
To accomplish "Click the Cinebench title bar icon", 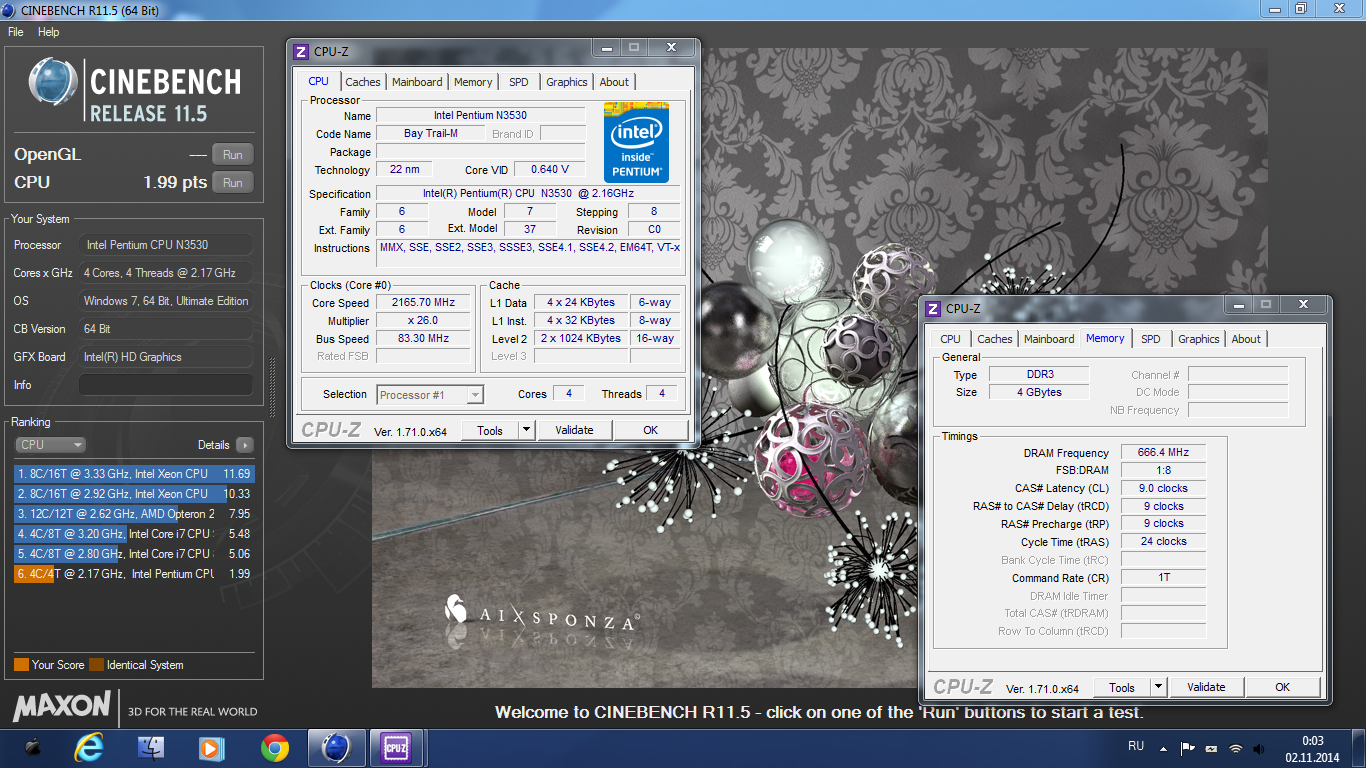I will (x=9, y=9).
